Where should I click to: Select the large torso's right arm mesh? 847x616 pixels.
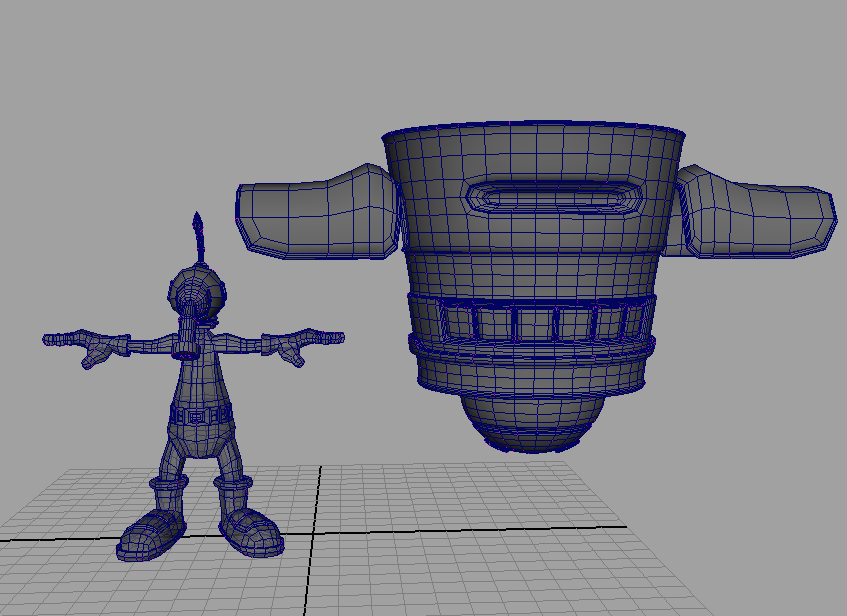(x=755, y=212)
